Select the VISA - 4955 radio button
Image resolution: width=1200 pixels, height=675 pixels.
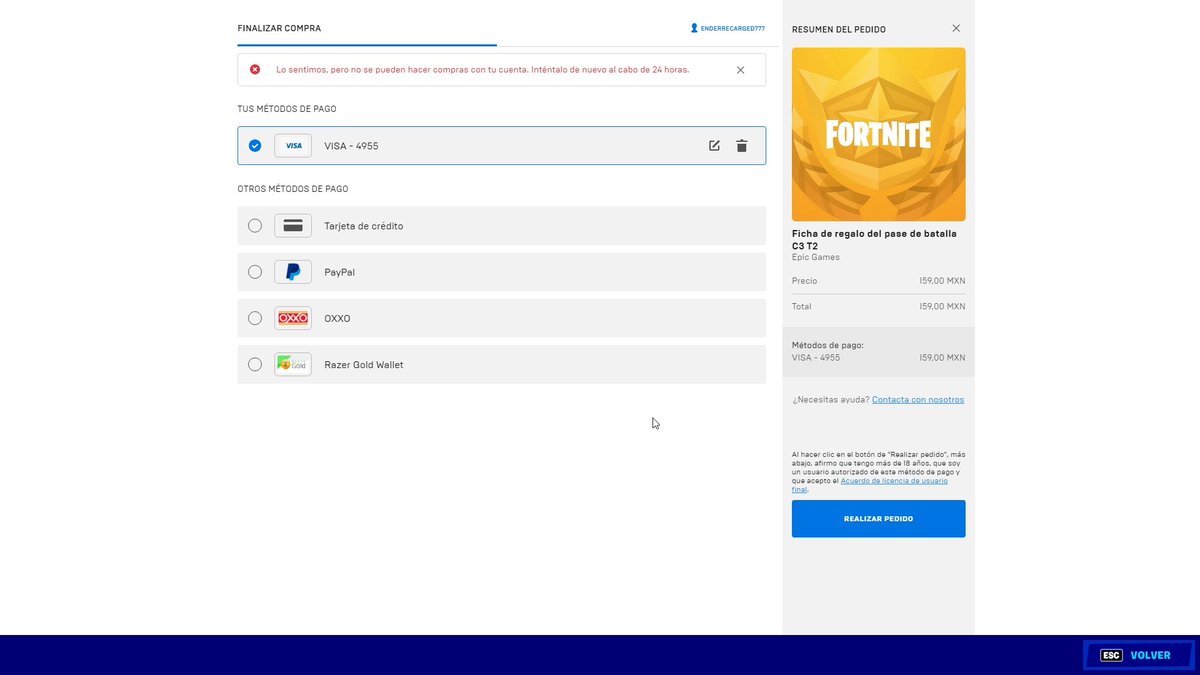(255, 146)
